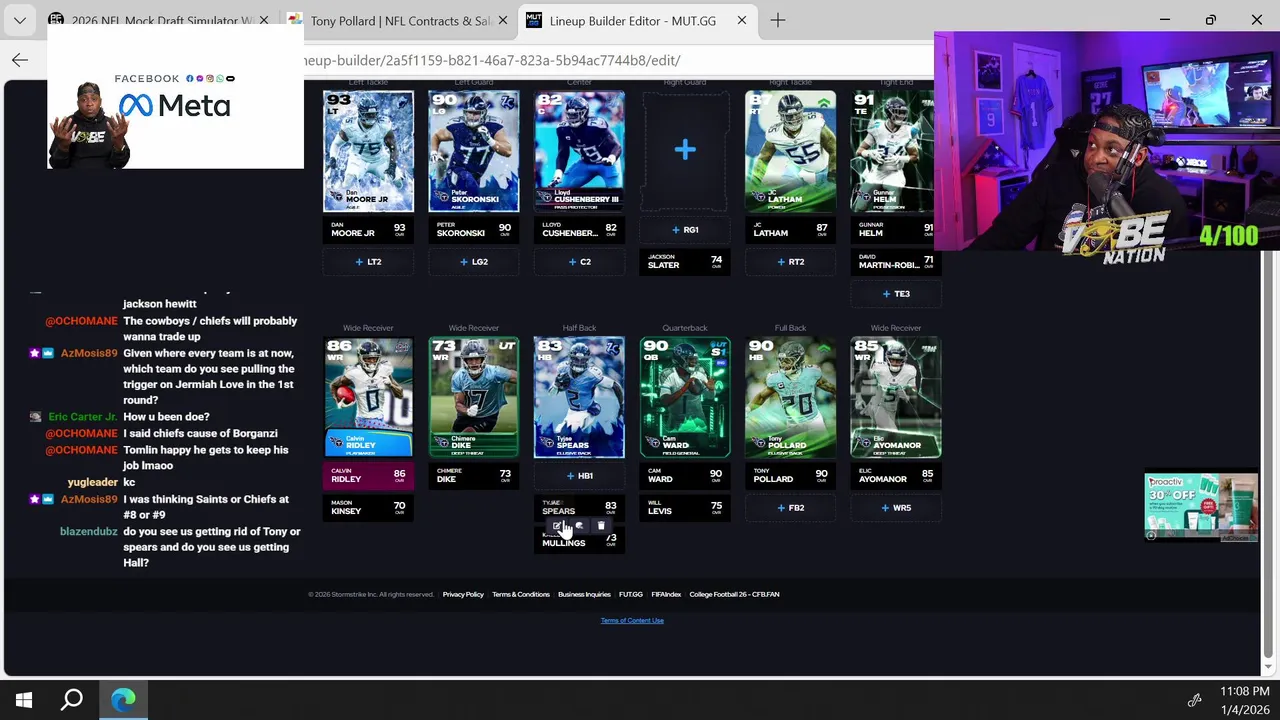The image size is (1280, 720).
Task: Click the helmet icon under Spears row
Action: [x=579, y=526]
